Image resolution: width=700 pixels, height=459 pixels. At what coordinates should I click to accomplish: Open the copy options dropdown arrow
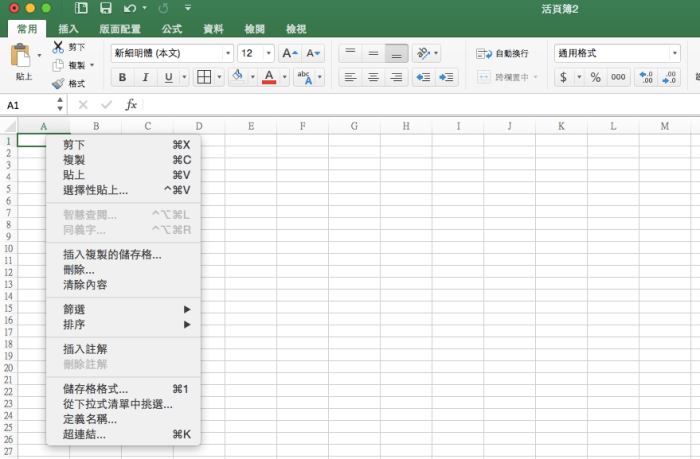(x=92, y=65)
